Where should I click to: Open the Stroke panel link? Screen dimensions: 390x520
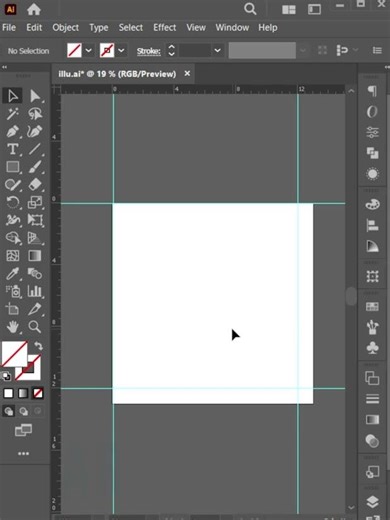(149, 51)
